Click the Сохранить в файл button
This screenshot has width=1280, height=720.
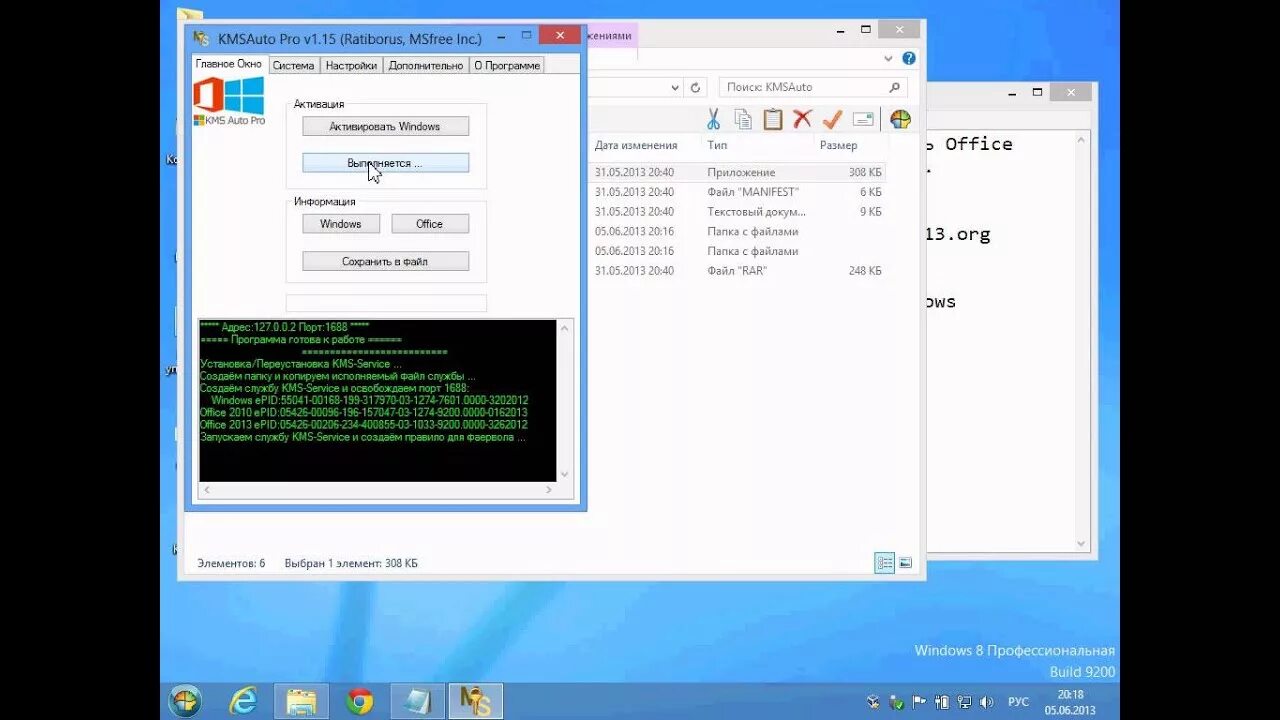pos(385,261)
